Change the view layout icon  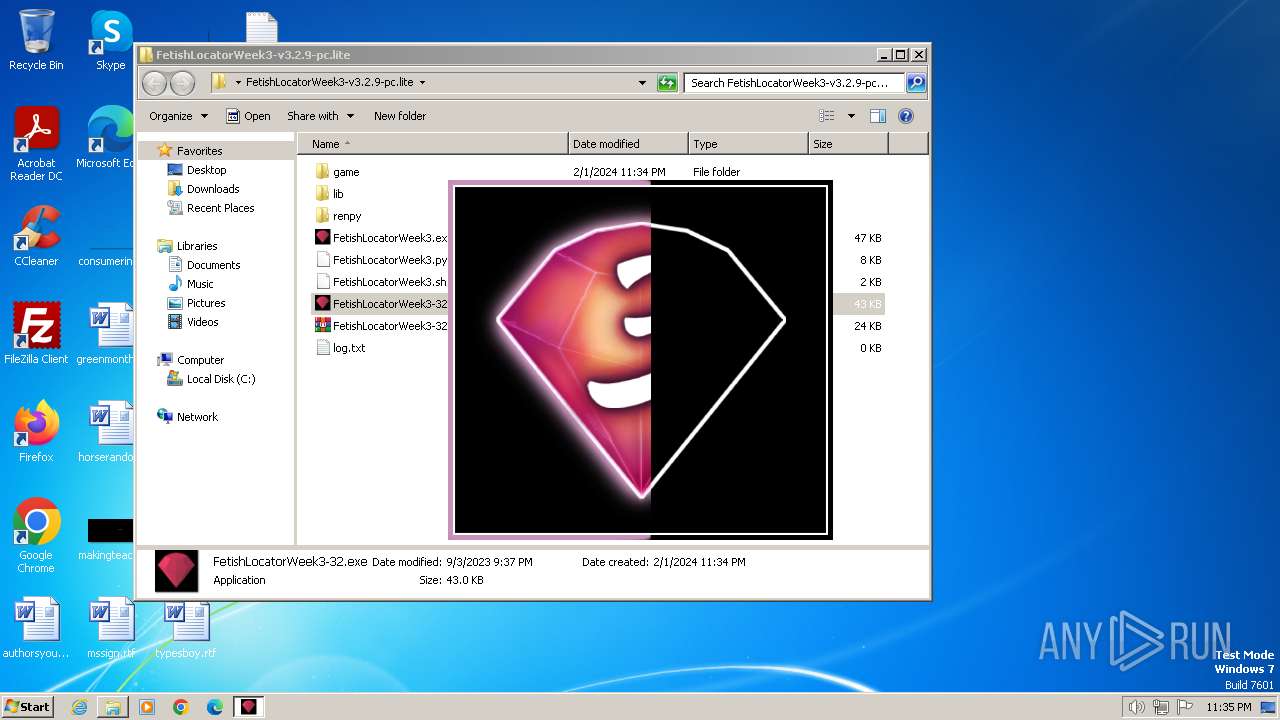827,116
